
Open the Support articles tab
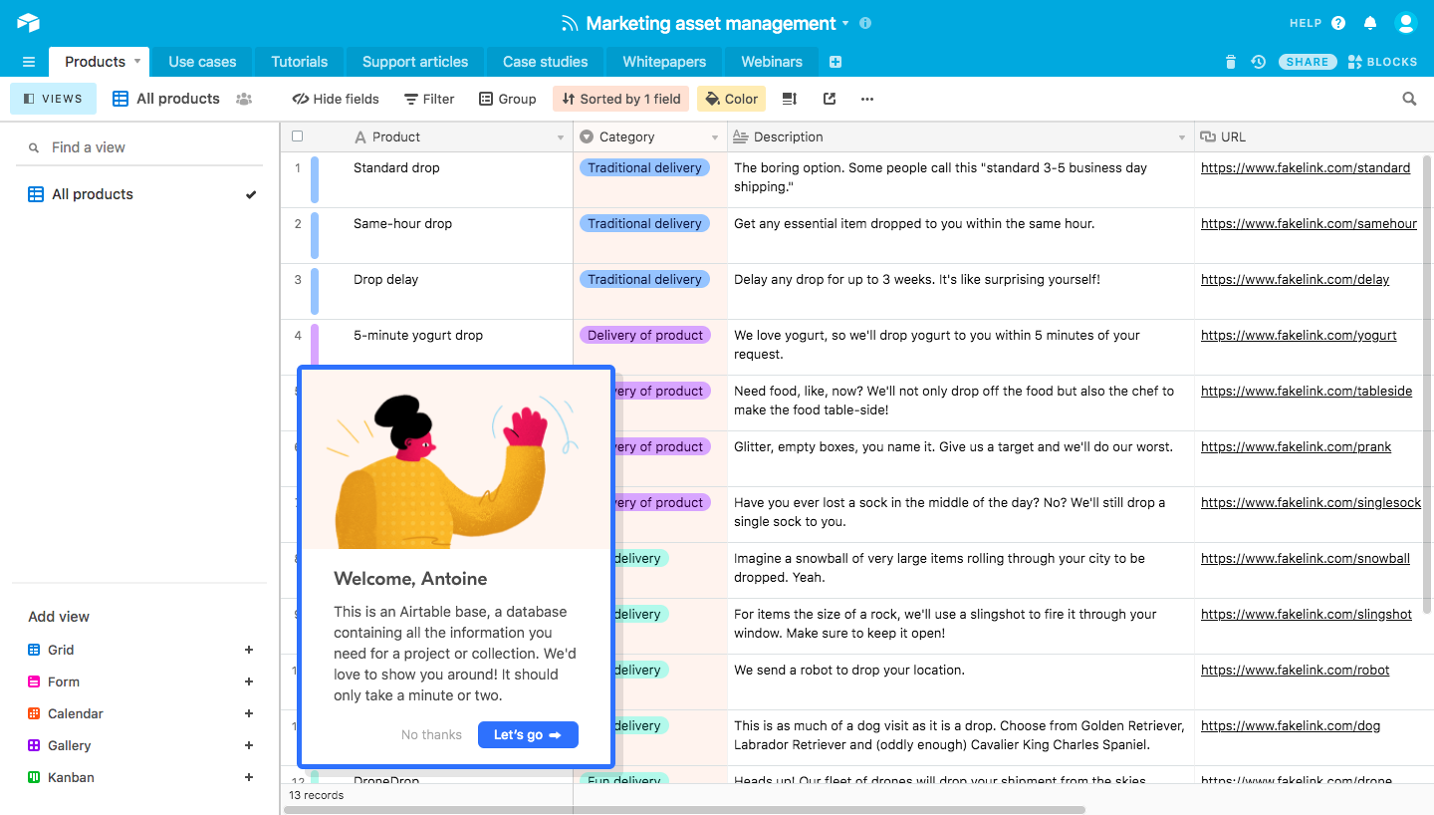point(415,62)
